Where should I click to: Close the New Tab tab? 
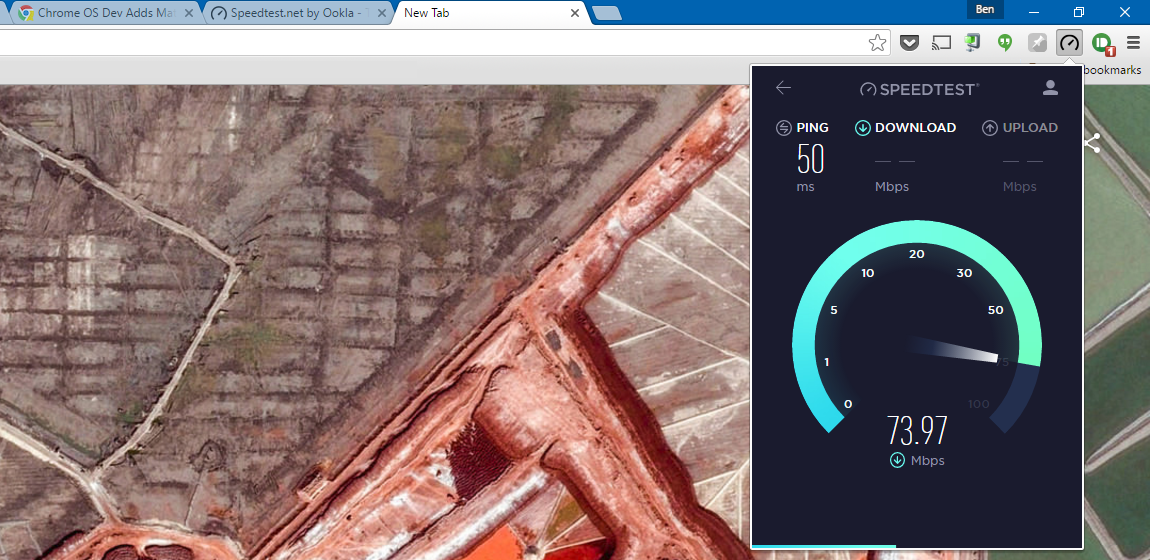[x=574, y=14]
